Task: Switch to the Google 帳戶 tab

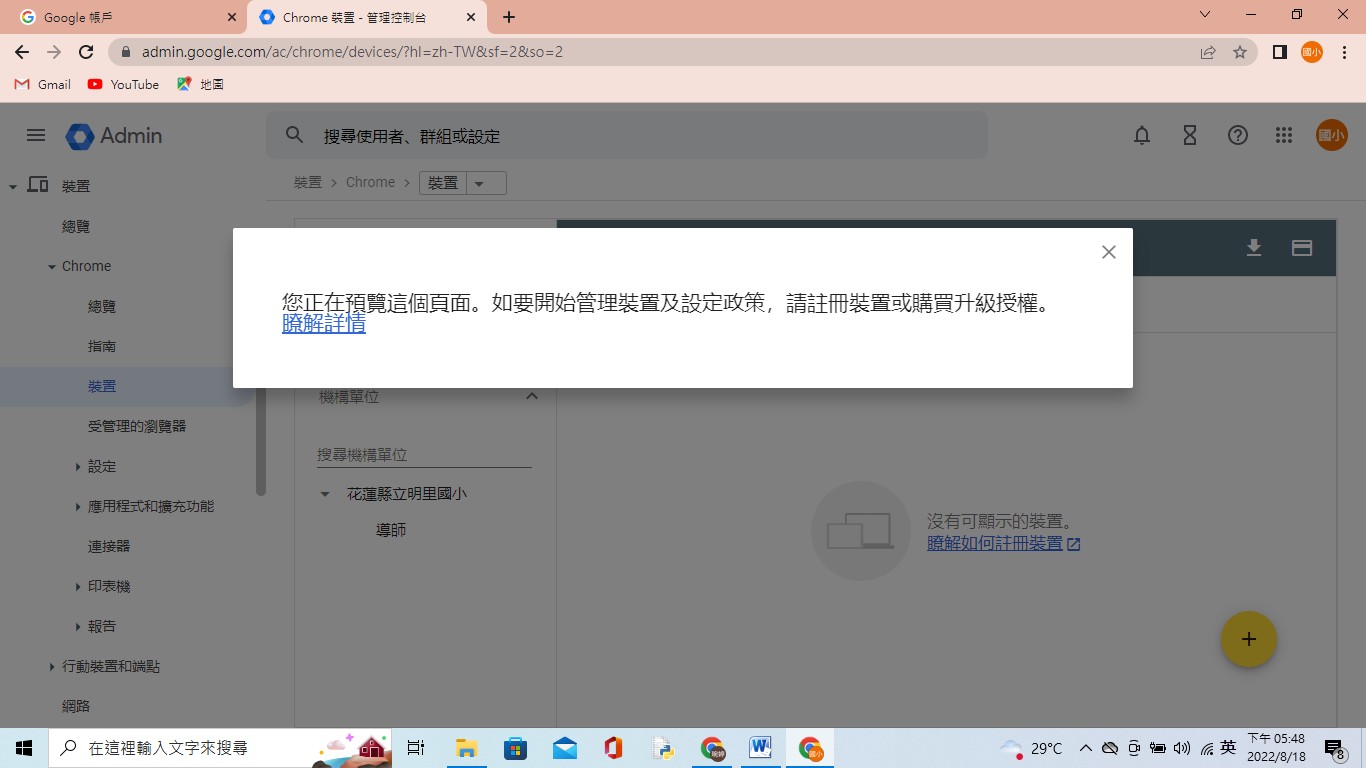Action: 122,17
